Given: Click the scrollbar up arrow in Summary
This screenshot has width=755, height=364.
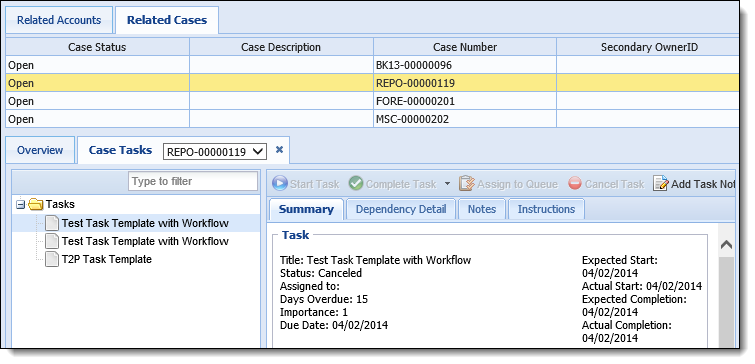Looking at the screenshot, I should [x=726, y=245].
